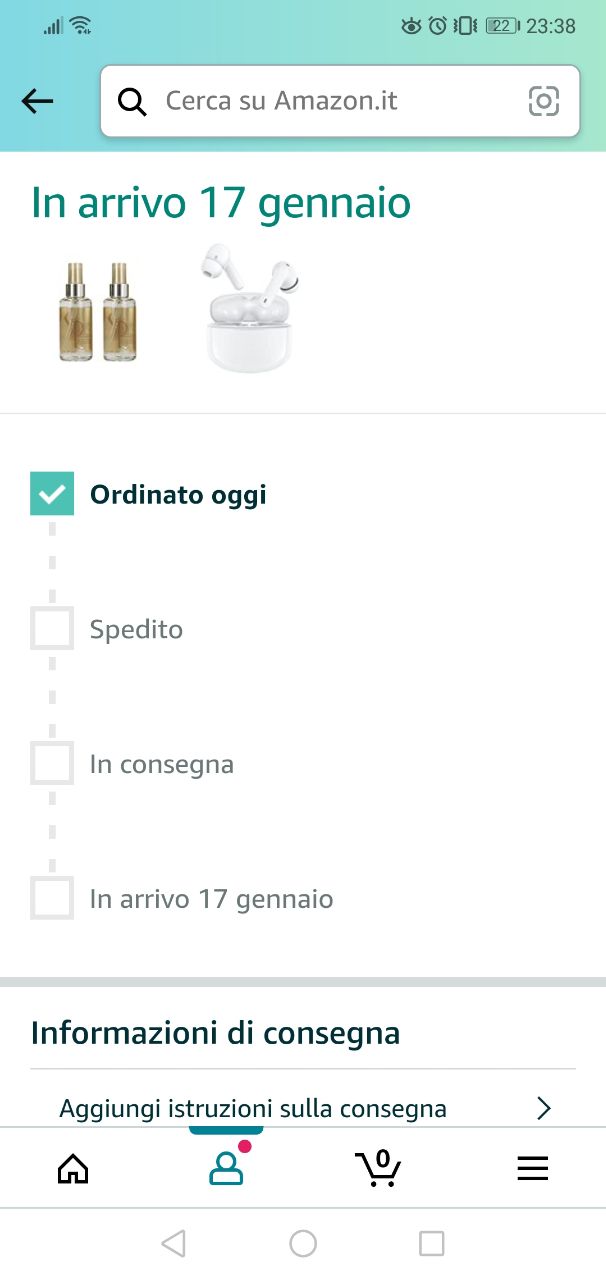The image size is (606, 1280).
Task: Tap the In arrivo 17 gennaio heading
Action: (221, 203)
